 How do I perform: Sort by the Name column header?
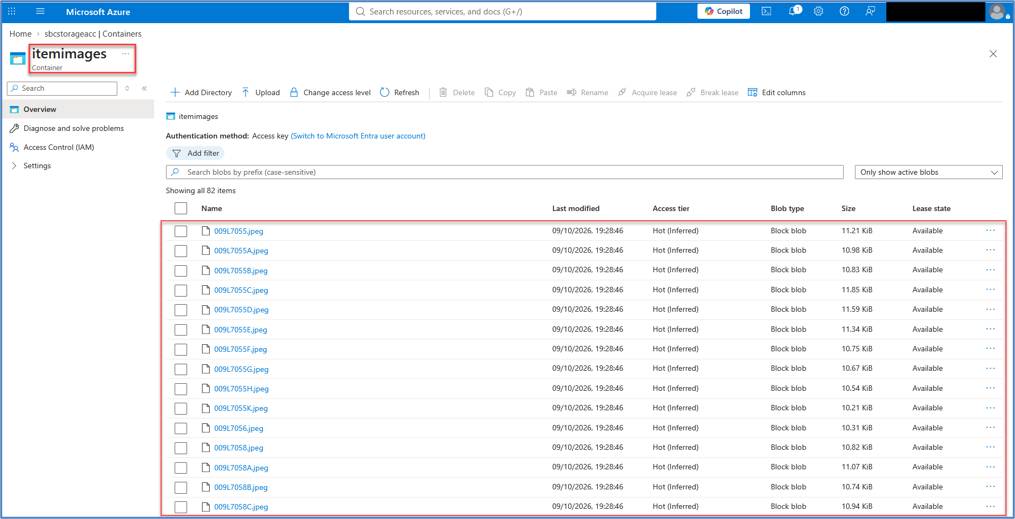(211, 208)
